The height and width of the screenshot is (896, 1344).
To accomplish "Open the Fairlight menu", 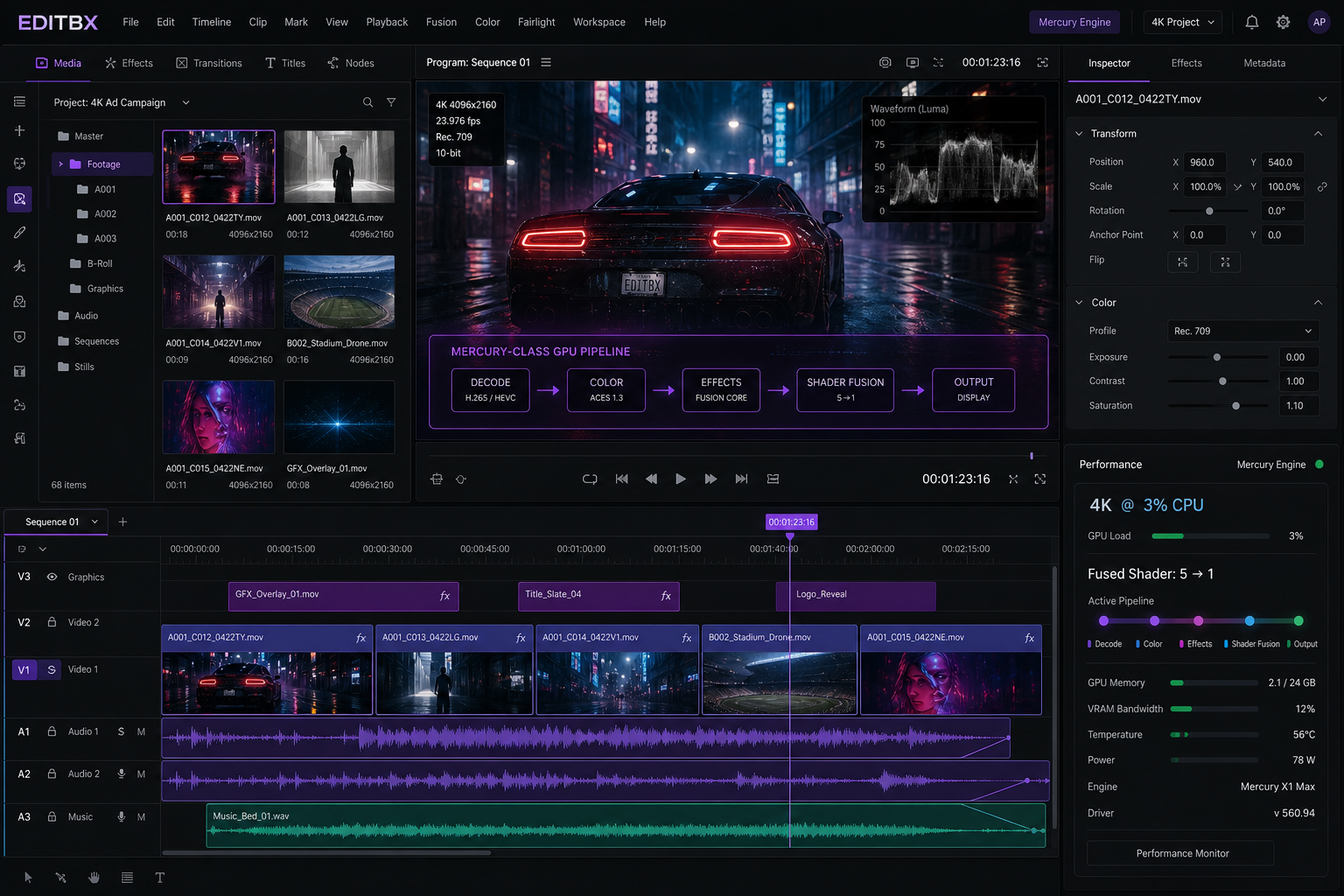I will pyautogui.click(x=536, y=22).
